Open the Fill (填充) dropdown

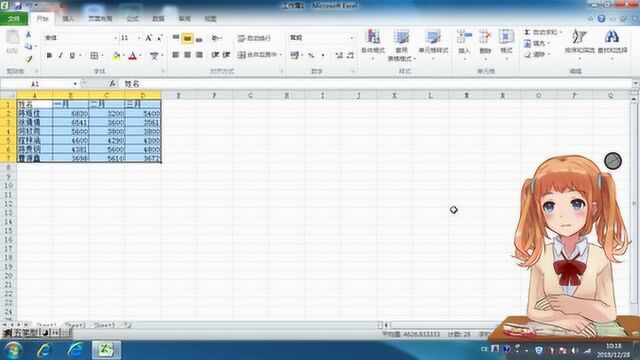[x=537, y=43]
